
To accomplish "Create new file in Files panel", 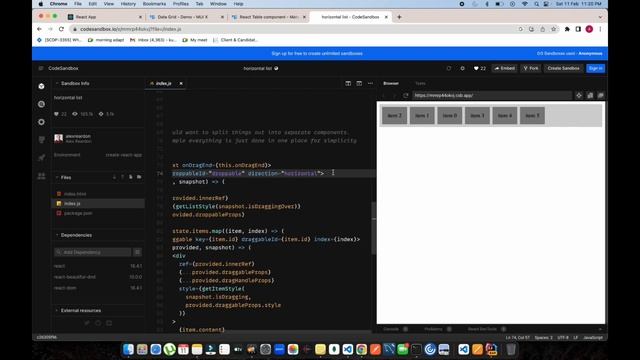I will 131,177.
